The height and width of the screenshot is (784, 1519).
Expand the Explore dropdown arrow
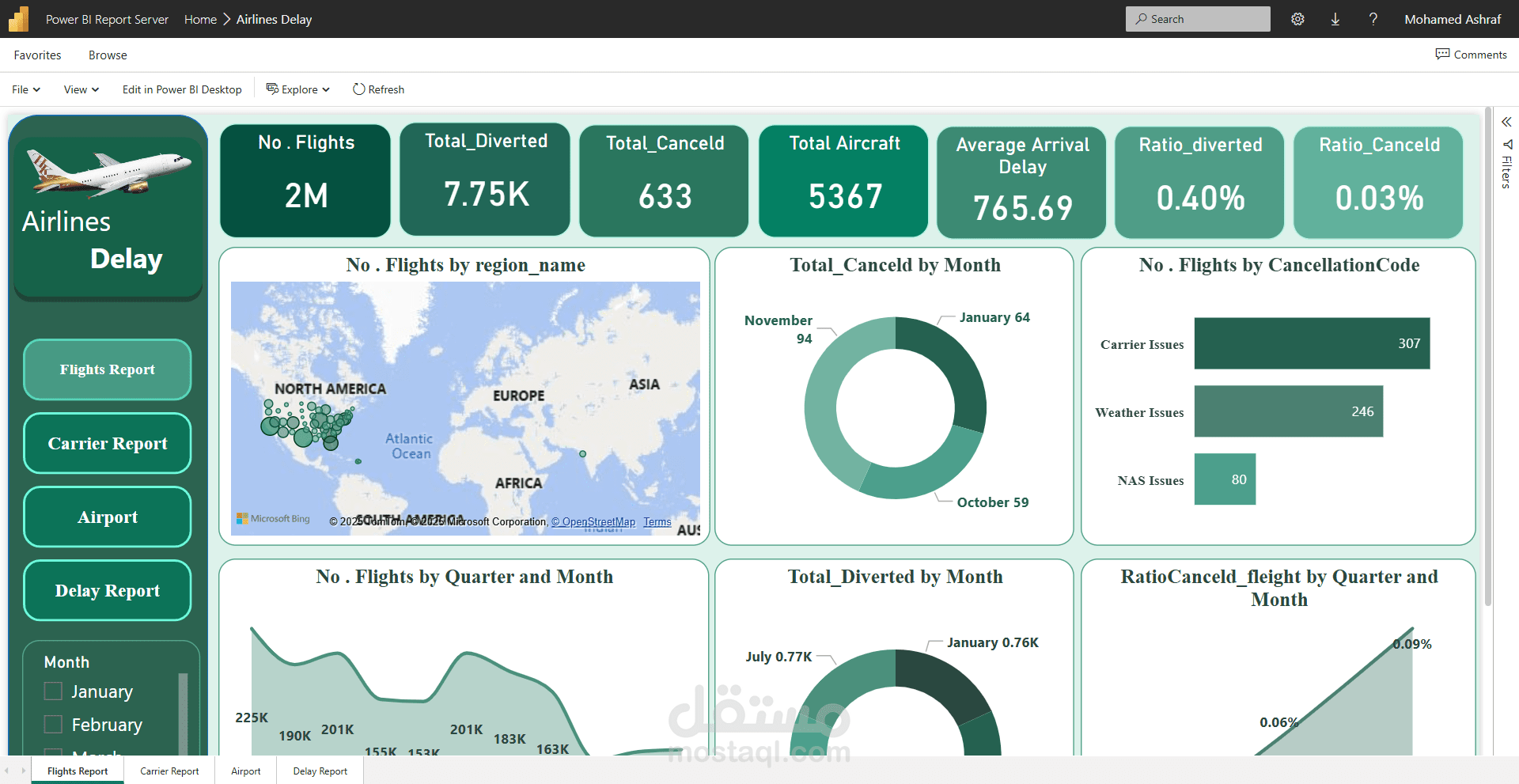click(x=326, y=89)
